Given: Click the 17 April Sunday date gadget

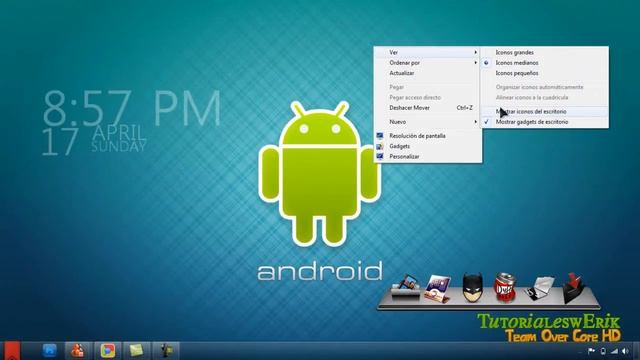Looking at the screenshot, I should pos(94,141).
